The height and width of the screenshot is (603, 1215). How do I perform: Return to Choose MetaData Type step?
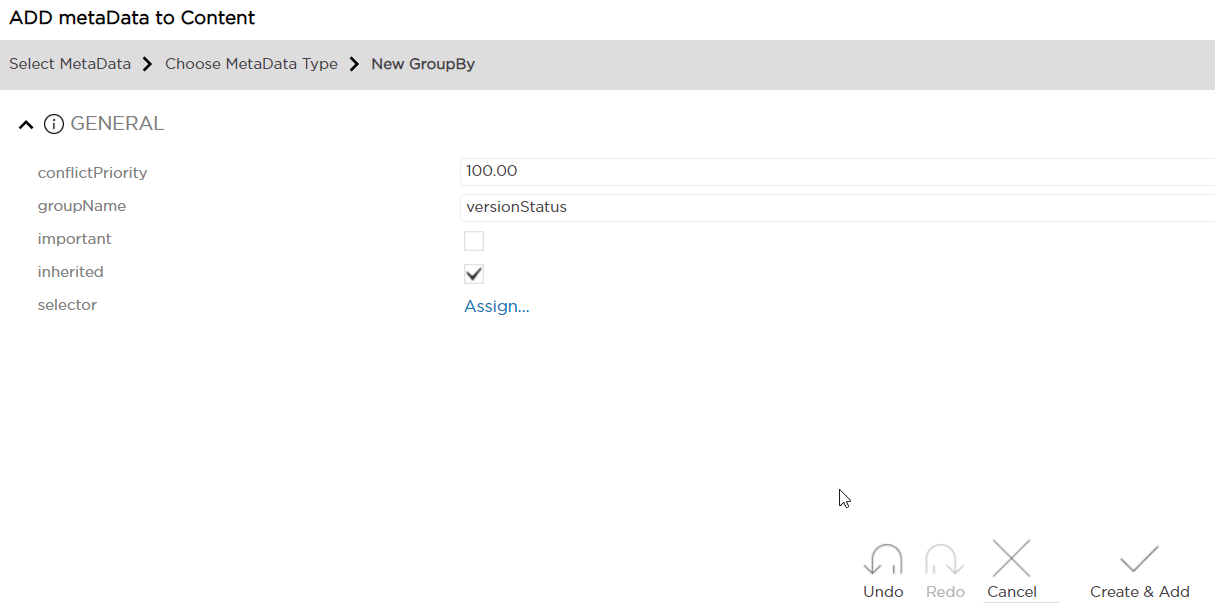(251, 64)
